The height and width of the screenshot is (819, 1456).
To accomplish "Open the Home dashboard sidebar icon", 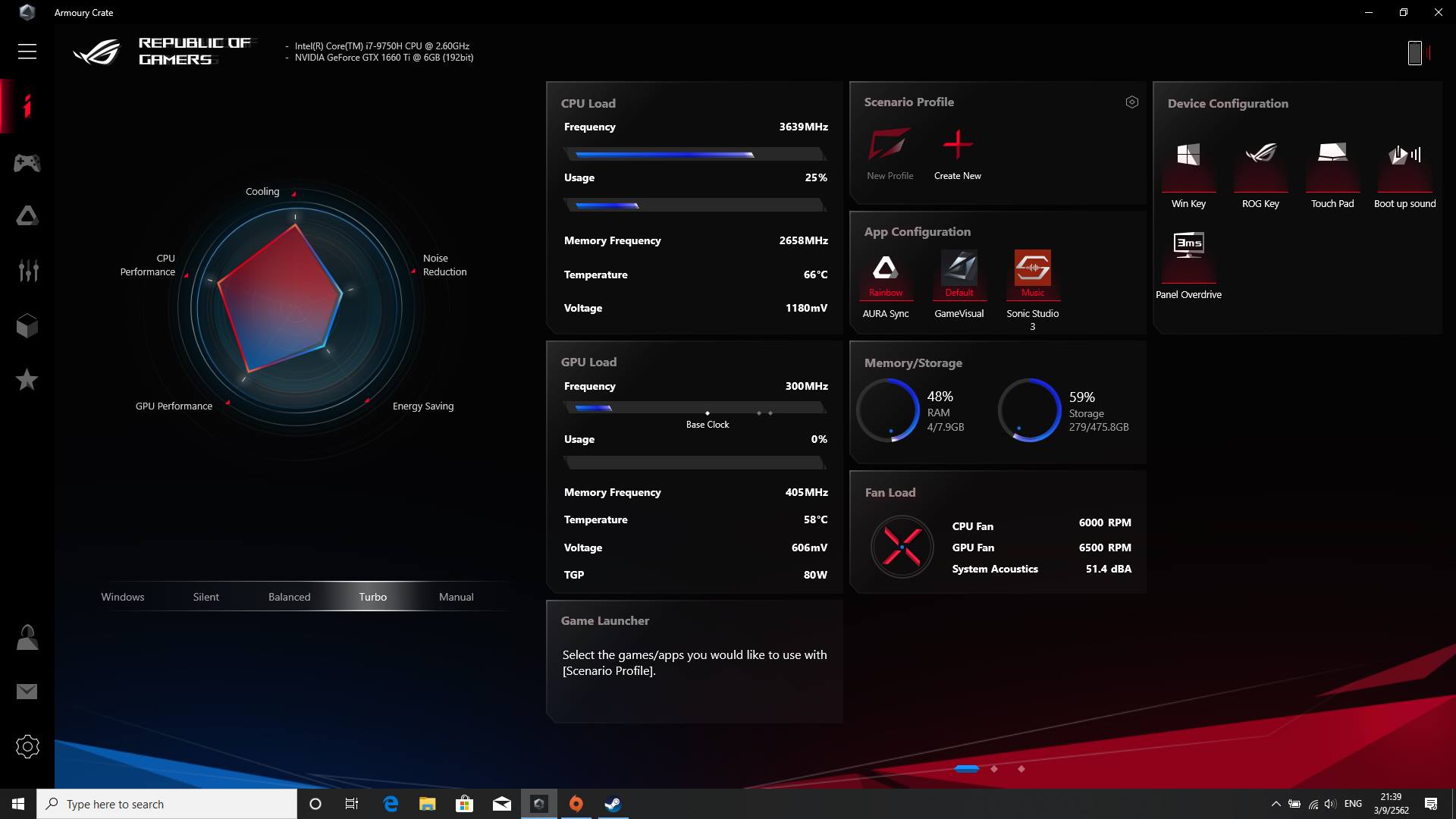I will tap(27, 106).
